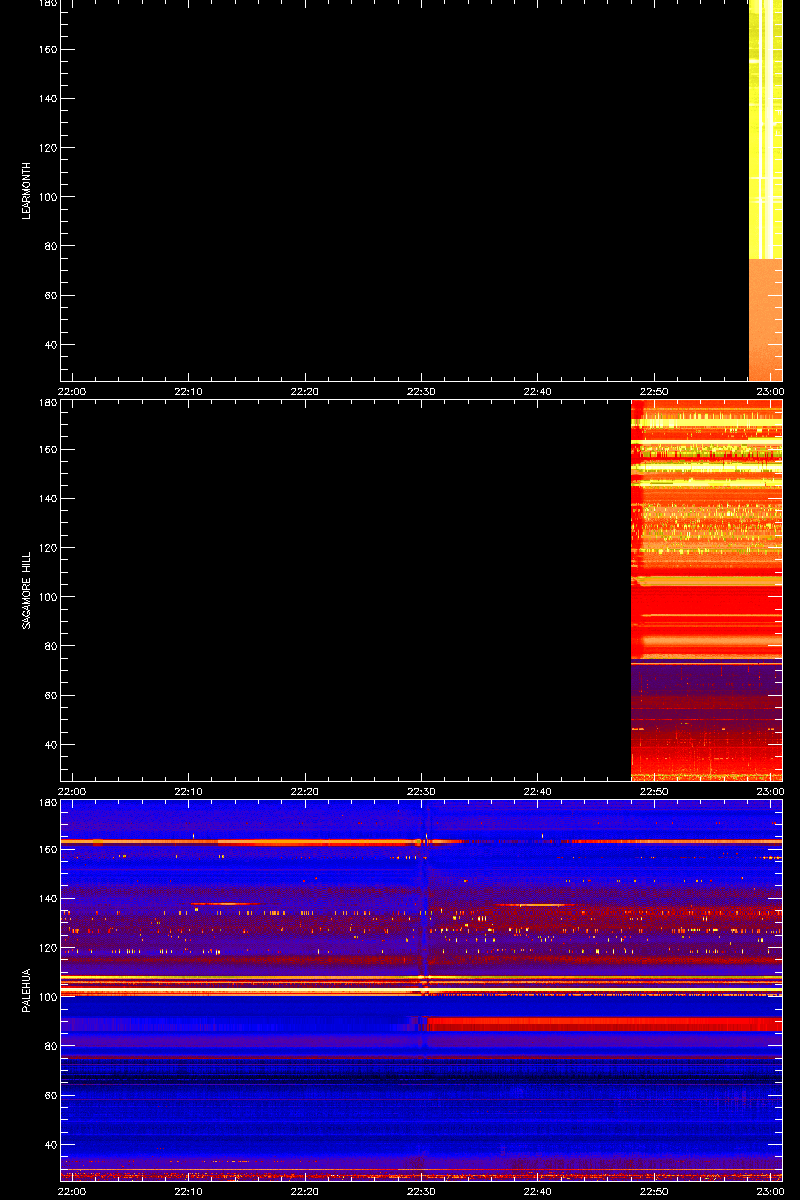The height and width of the screenshot is (1200, 800).
Task: Click the yellow data strip in Learmonth spectrogram
Action: 765,129
